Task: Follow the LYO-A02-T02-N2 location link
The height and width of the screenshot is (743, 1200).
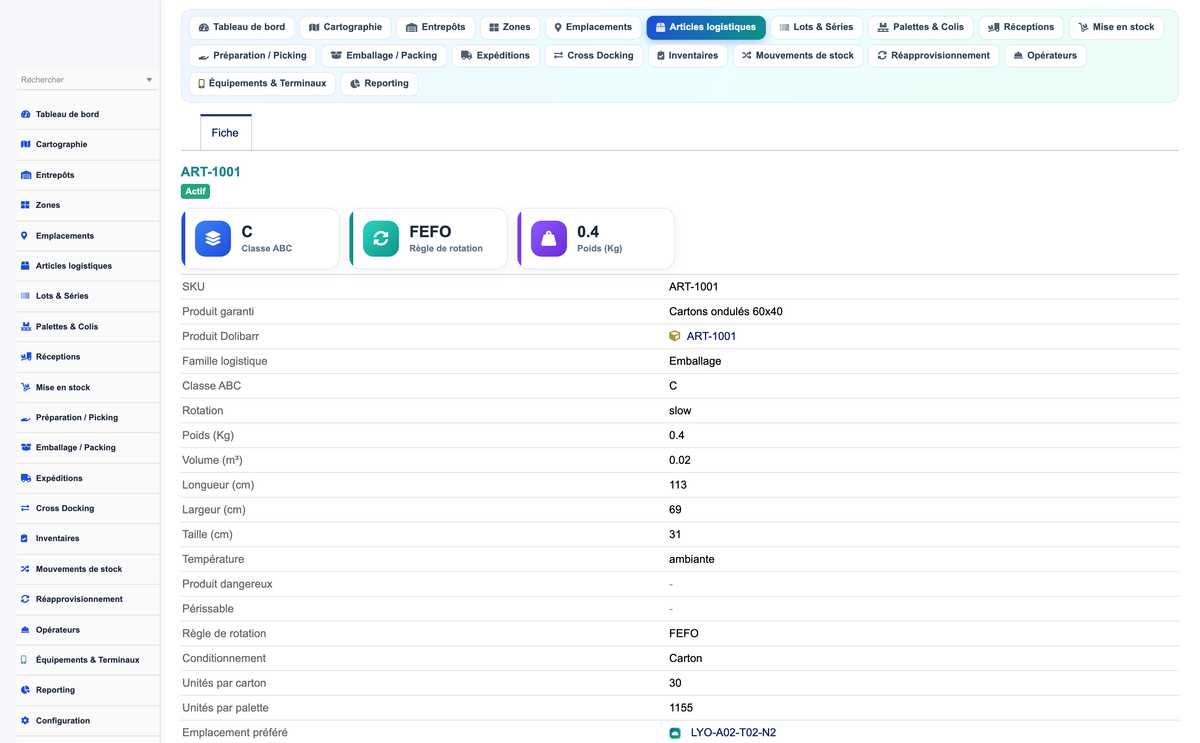Action: pos(733,733)
